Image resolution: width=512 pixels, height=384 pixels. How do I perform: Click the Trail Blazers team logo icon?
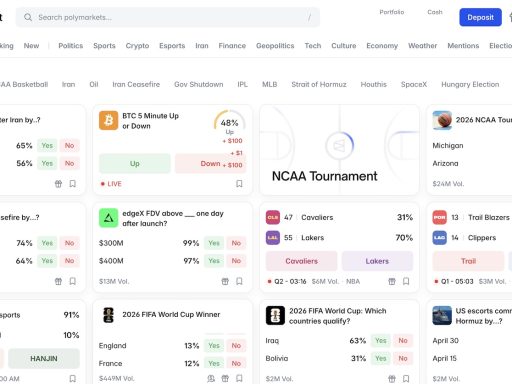point(439,217)
